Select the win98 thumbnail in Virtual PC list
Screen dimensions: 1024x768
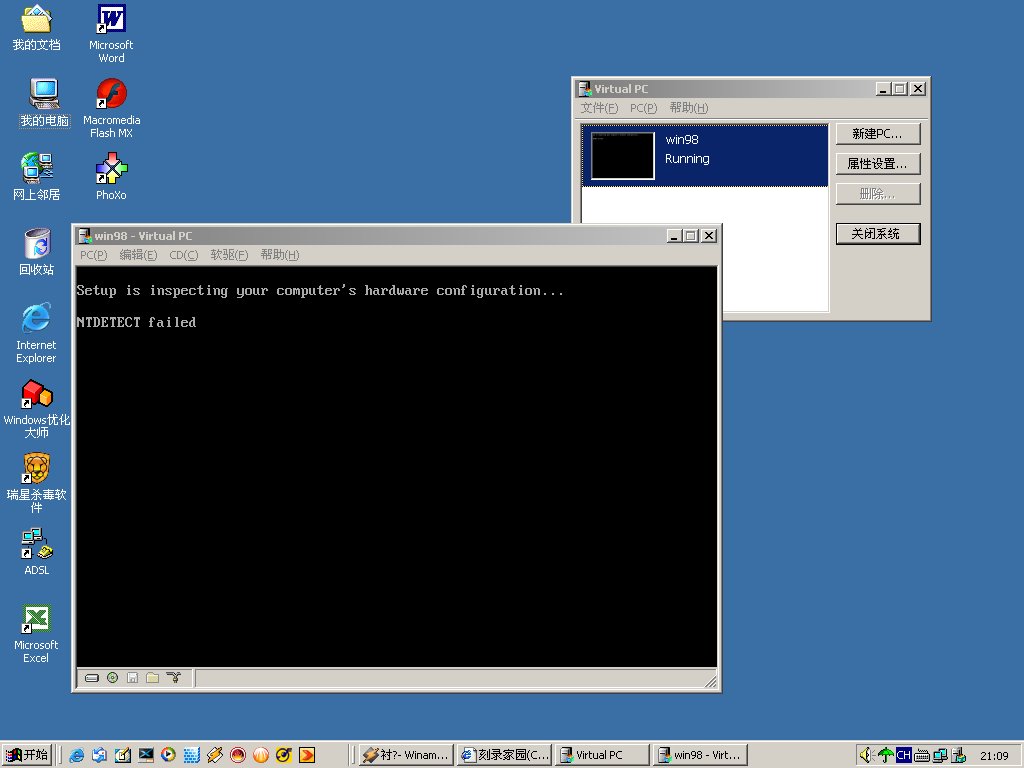point(622,155)
